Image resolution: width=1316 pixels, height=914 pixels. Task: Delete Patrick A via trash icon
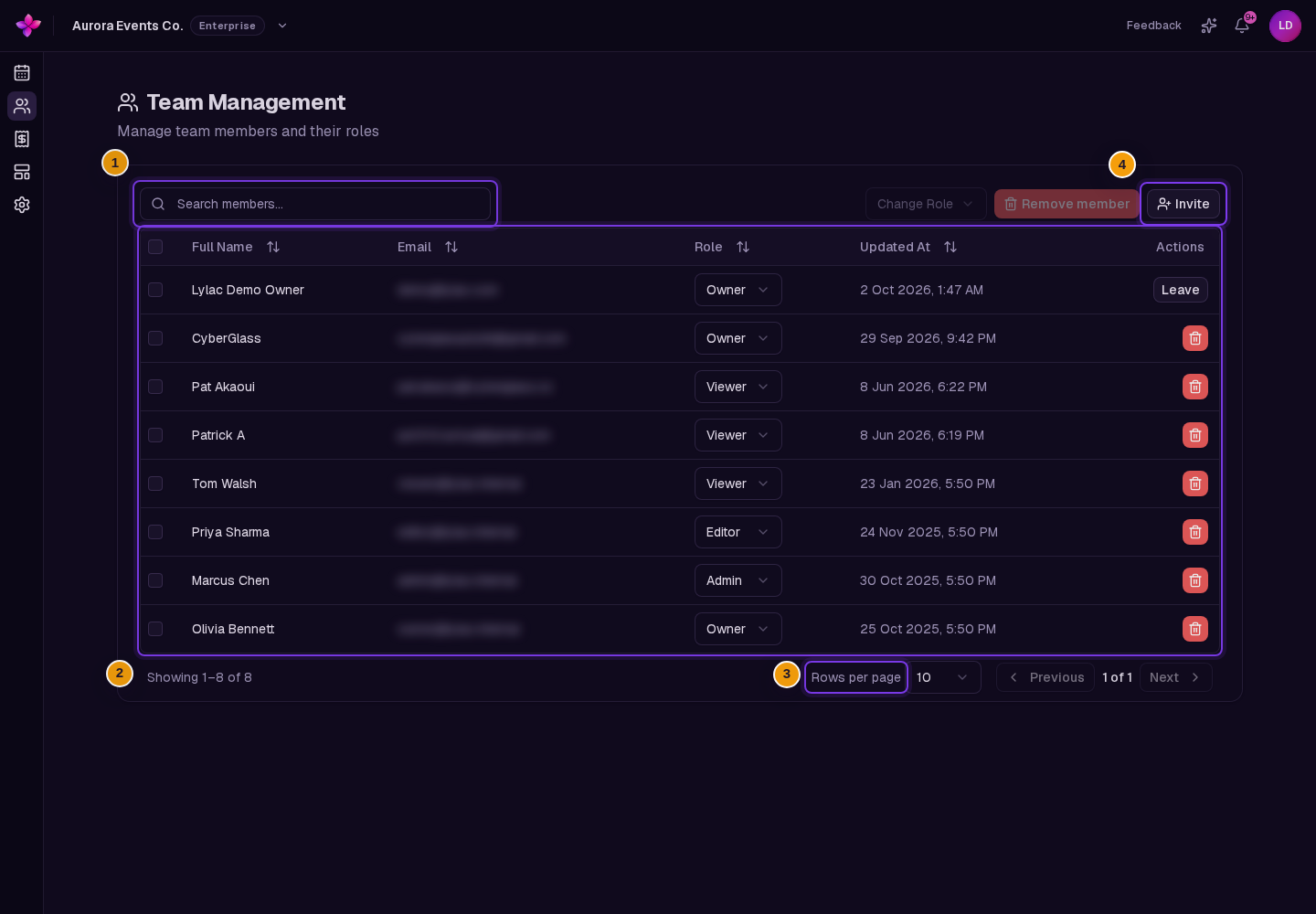1195,435
